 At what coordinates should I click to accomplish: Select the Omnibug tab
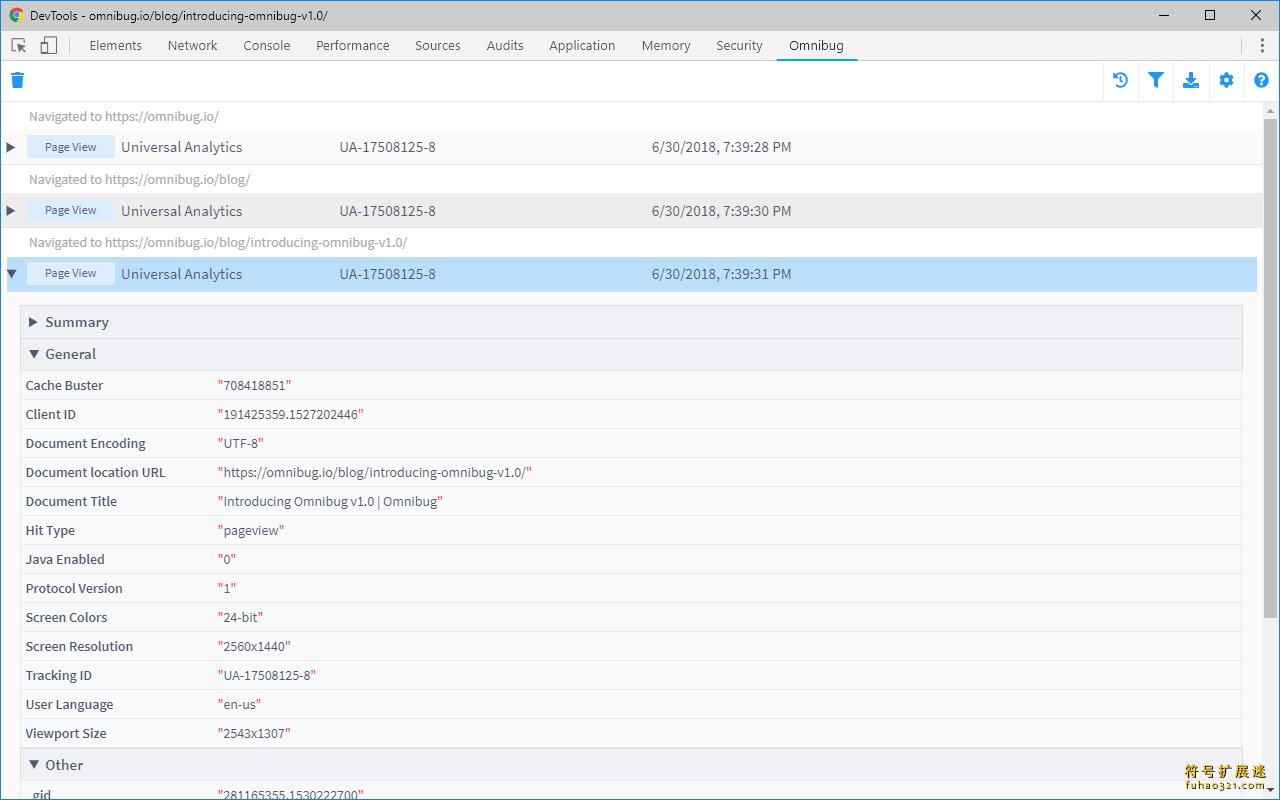(x=817, y=45)
